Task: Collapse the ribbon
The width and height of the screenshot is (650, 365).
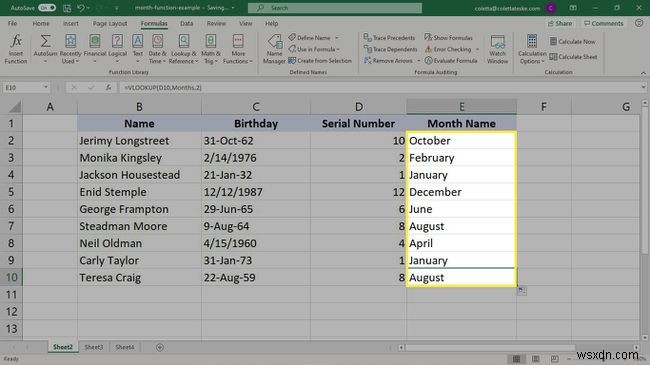Action: pyautogui.click(x=643, y=73)
